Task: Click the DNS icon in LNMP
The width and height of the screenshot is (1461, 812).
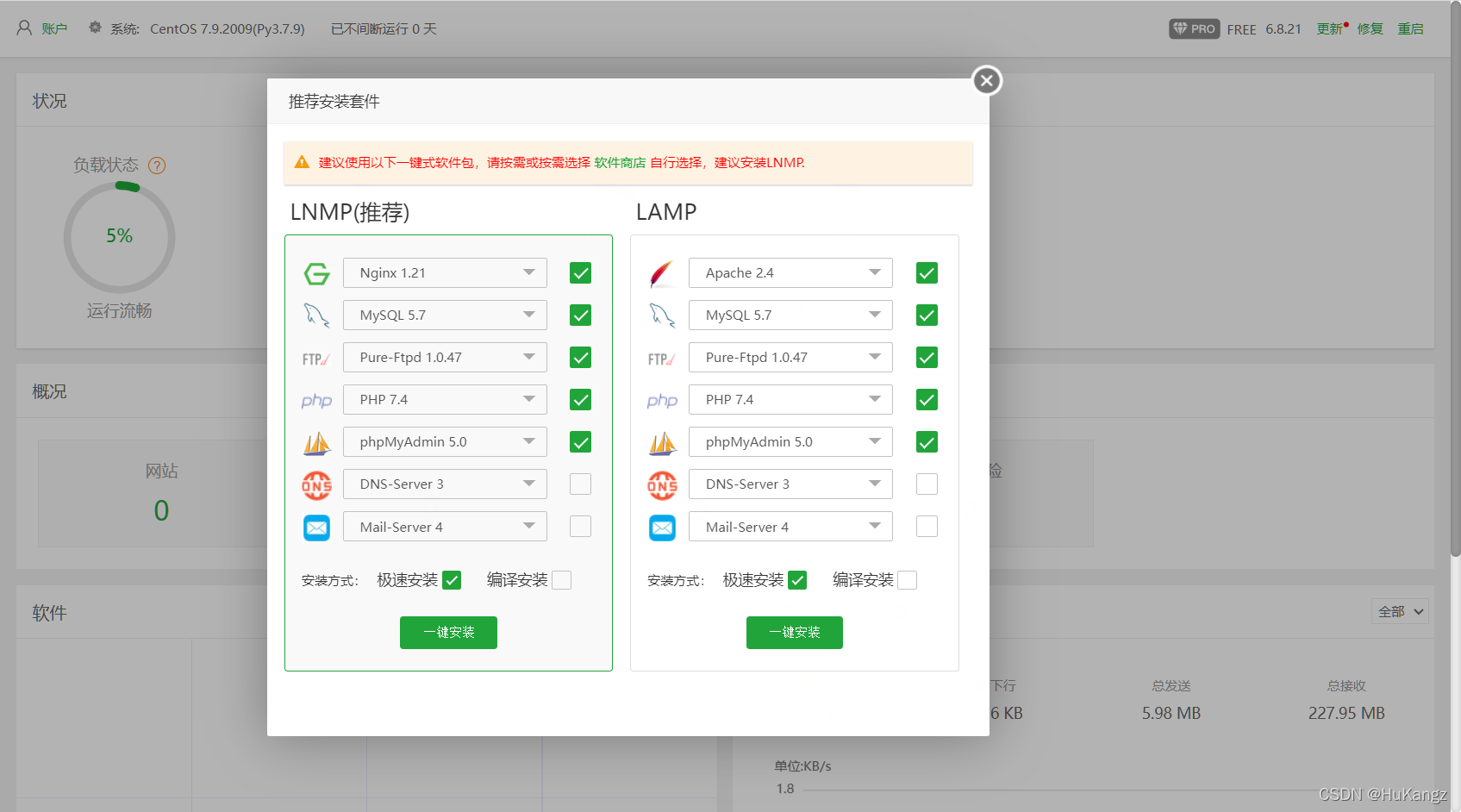Action: [316, 485]
